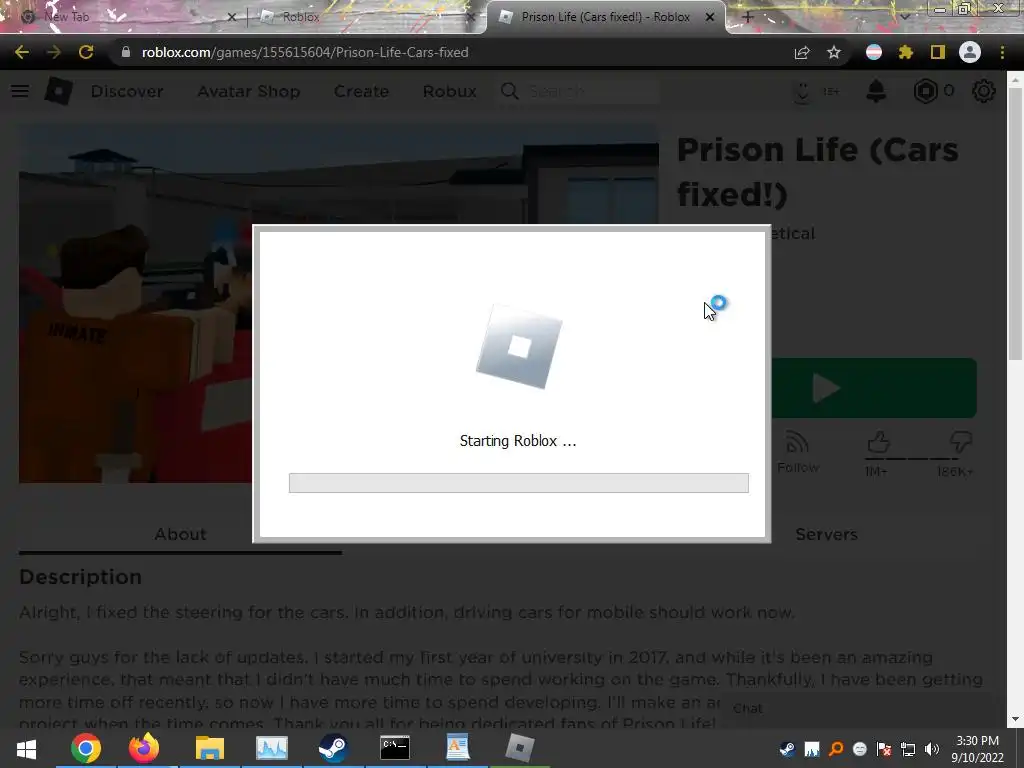Image resolution: width=1024 pixels, height=768 pixels.
Task: Click the title Prison Life (Cars fixed!)
Action: tap(818, 172)
